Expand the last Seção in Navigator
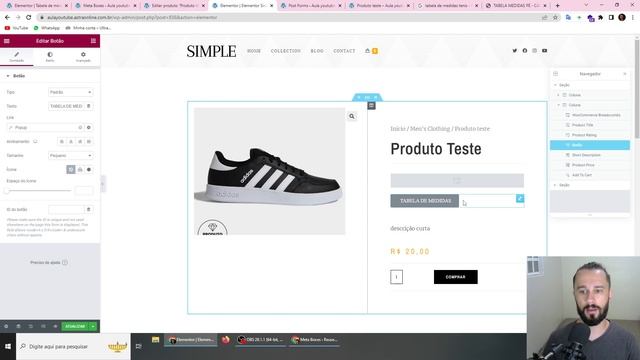This screenshot has height=360, width=640. tap(555, 185)
